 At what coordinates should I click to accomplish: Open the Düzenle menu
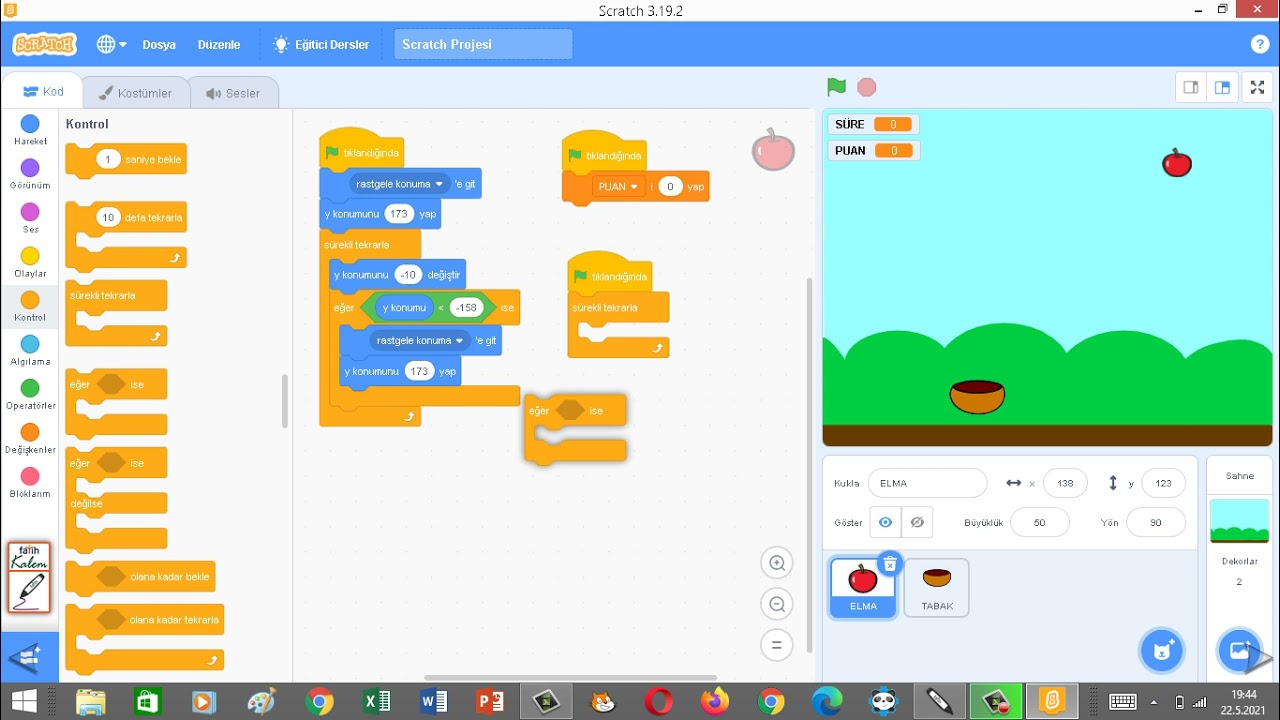[x=219, y=44]
